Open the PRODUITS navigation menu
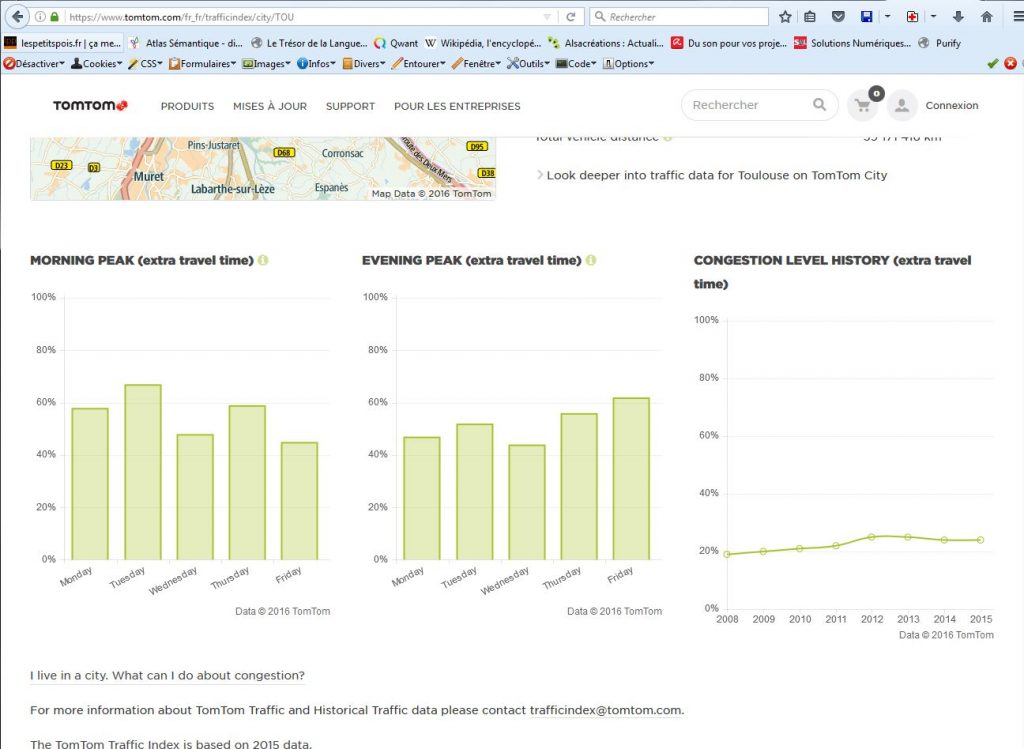 [187, 106]
